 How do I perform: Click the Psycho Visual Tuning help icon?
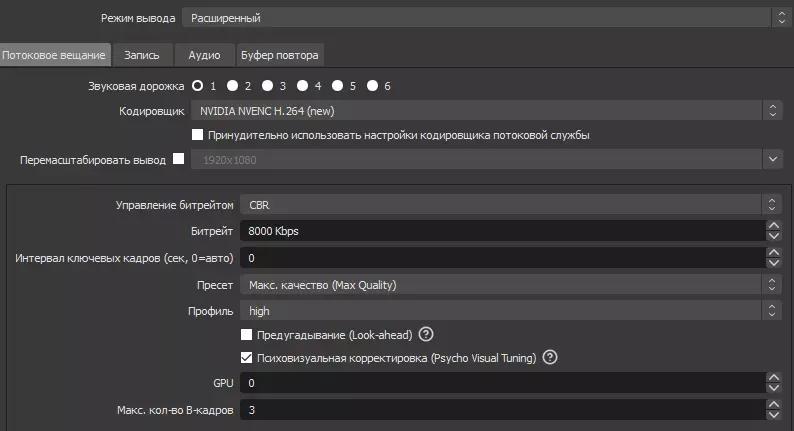(549, 357)
